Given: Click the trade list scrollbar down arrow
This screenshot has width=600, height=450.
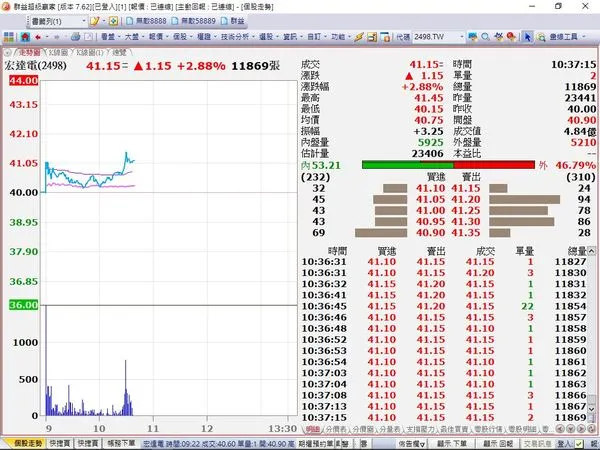Looking at the screenshot, I should click(592, 409).
